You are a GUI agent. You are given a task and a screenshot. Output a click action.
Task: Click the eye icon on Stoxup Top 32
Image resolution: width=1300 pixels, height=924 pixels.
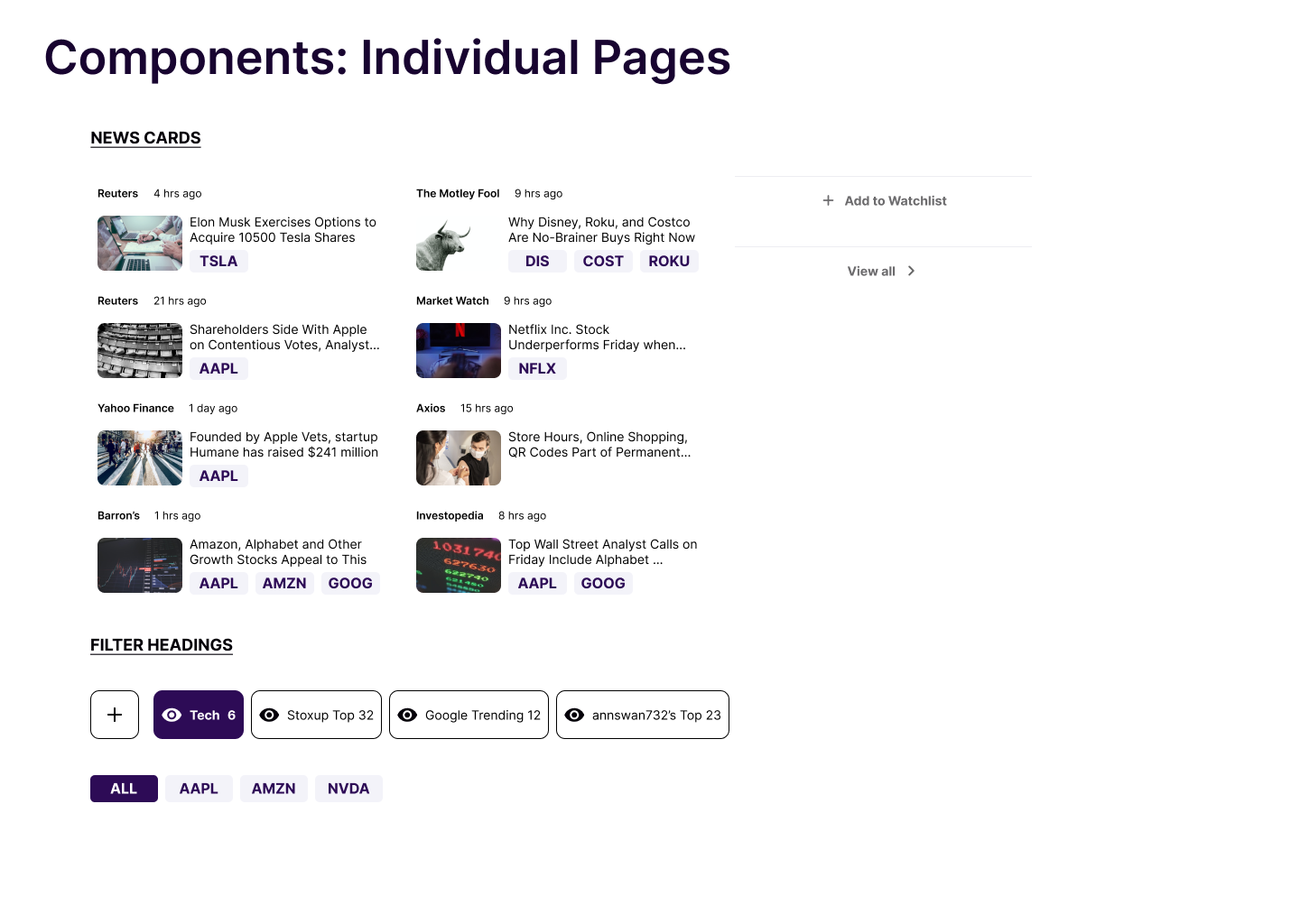tap(269, 715)
